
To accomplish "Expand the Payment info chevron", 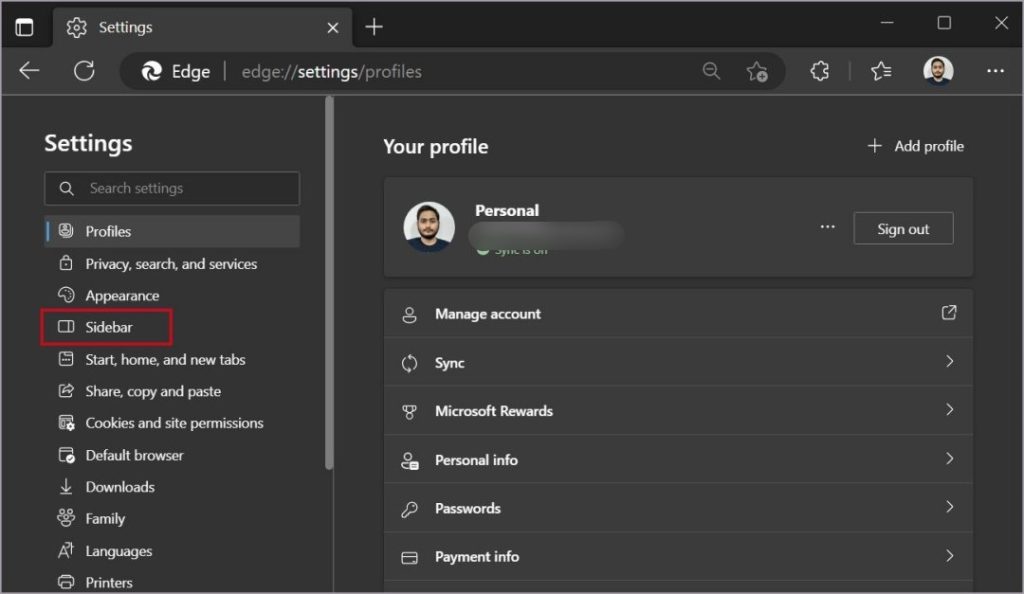I will (x=950, y=555).
